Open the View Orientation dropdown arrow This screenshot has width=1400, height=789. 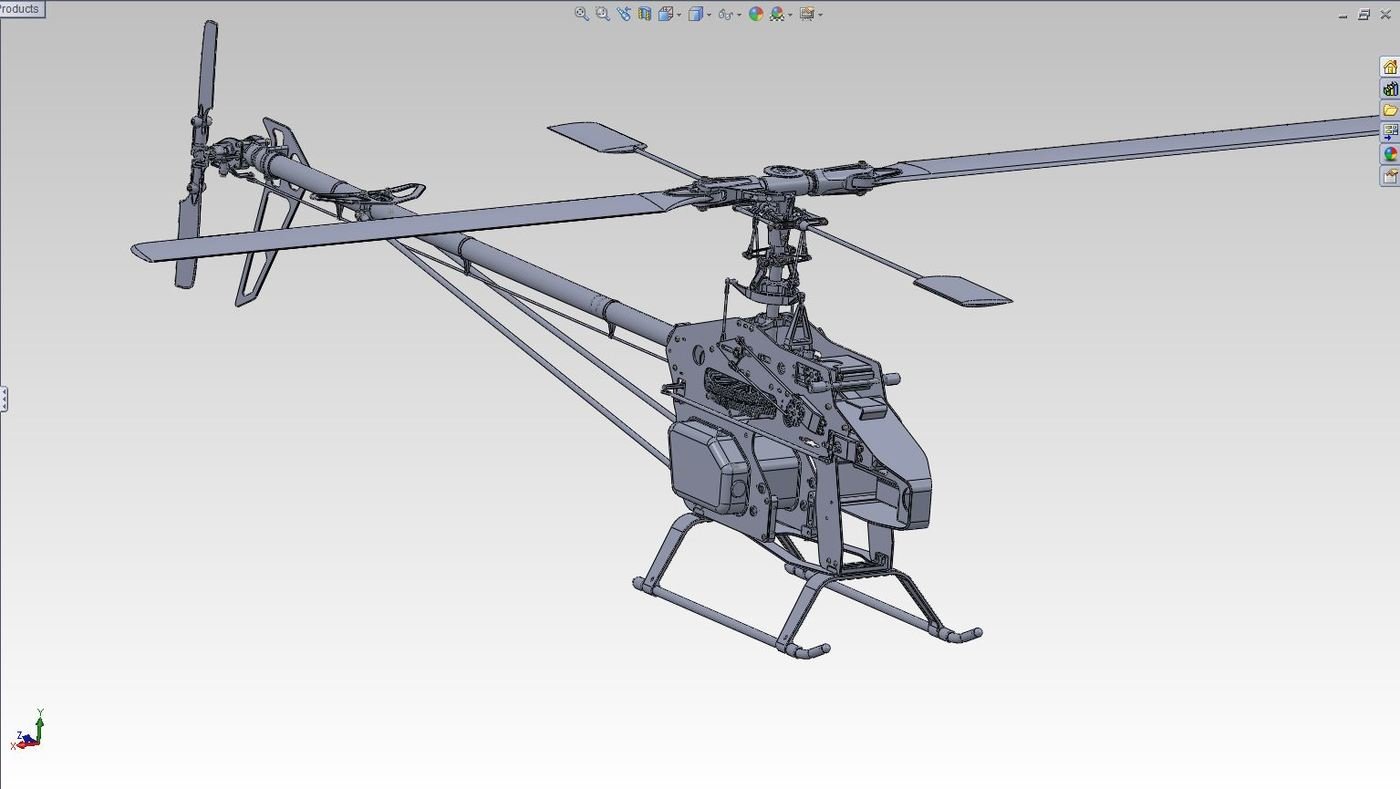point(679,15)
